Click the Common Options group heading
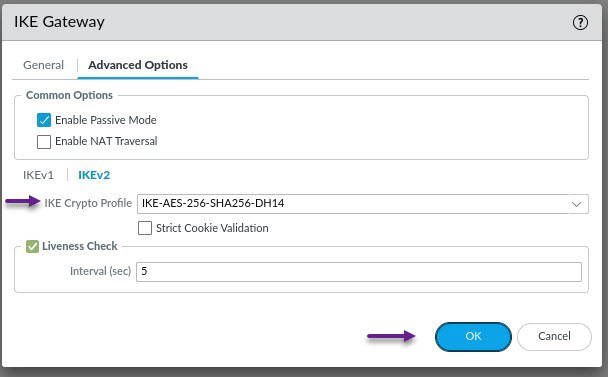Viewport: 608px width, 377px height. pos(69,95)
